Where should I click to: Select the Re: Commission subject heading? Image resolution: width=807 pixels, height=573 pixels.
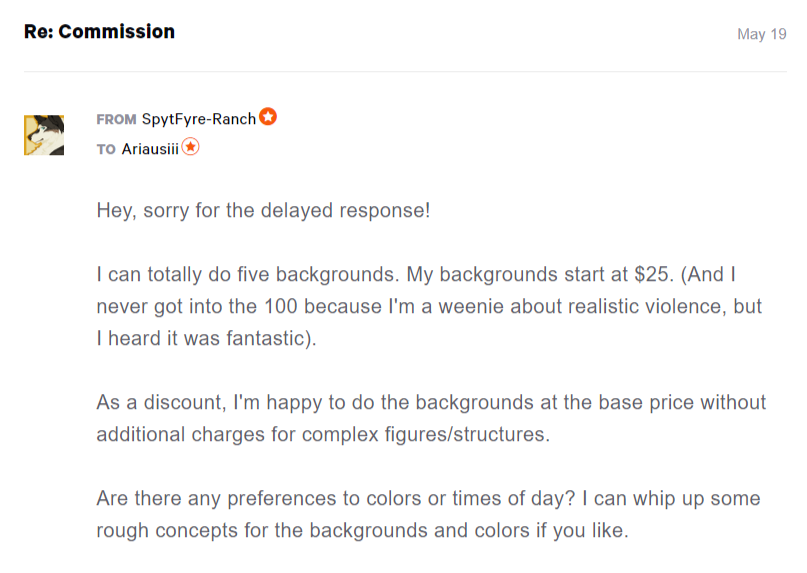pyautogui.click(x=99, y=31)
